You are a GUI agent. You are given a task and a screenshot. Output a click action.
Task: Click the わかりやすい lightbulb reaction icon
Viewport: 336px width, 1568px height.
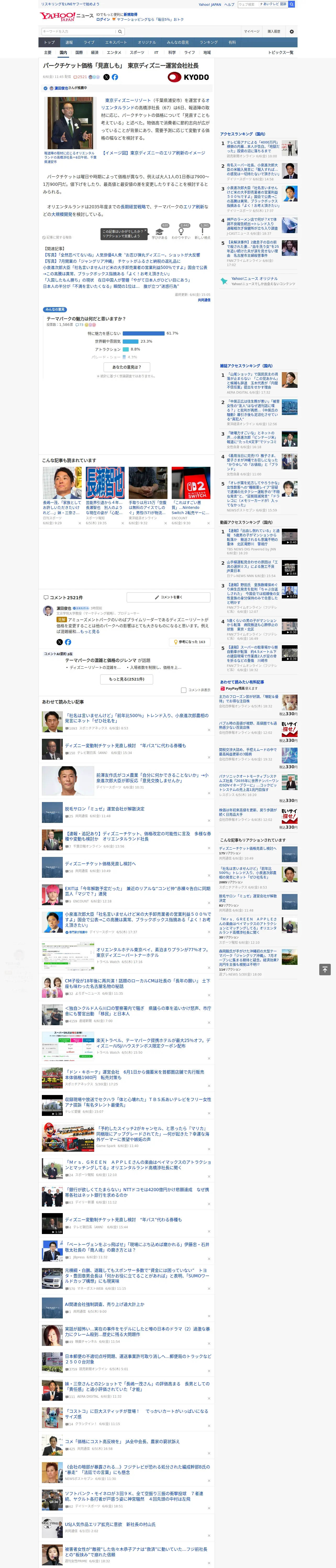181,232
